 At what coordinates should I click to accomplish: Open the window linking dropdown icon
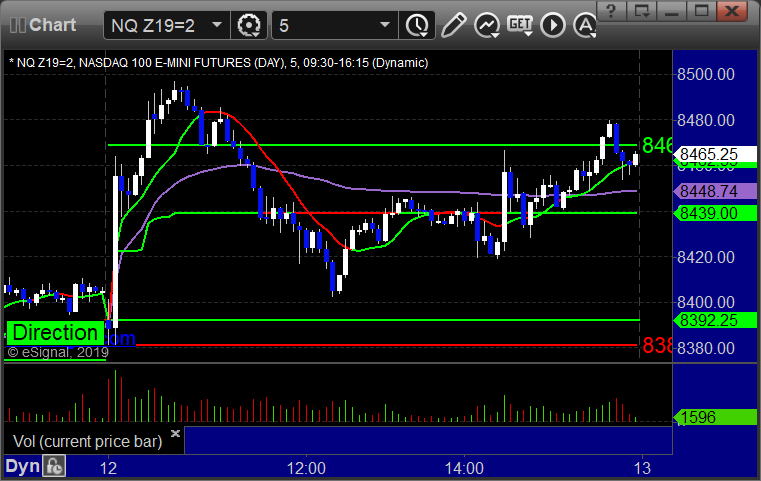tap(641, 10)
